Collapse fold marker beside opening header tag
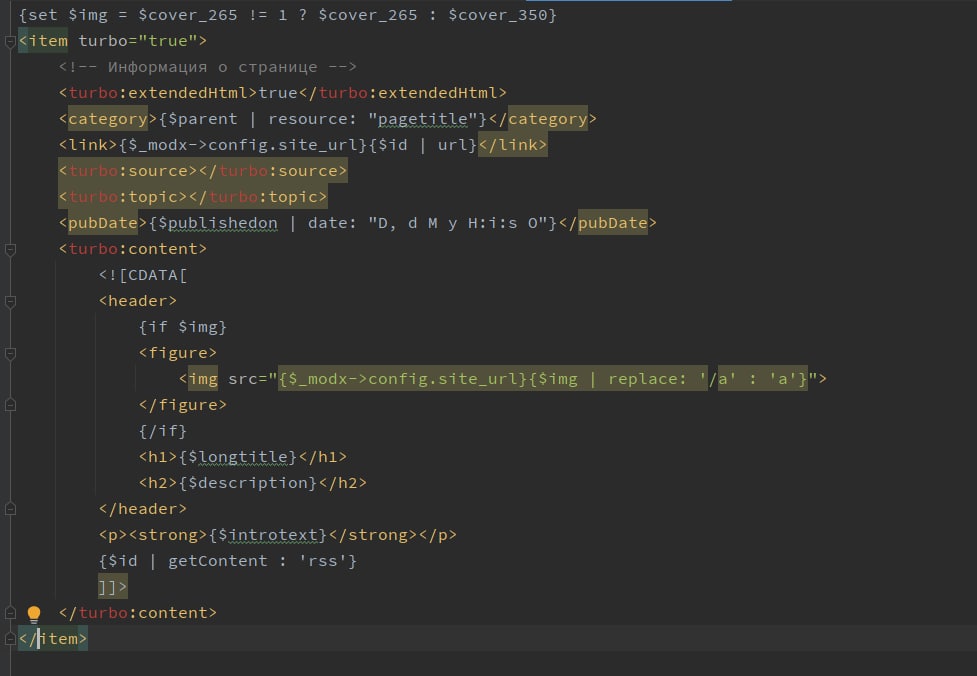The height and width of the screenshot is (676, 977). coord(10,302)
